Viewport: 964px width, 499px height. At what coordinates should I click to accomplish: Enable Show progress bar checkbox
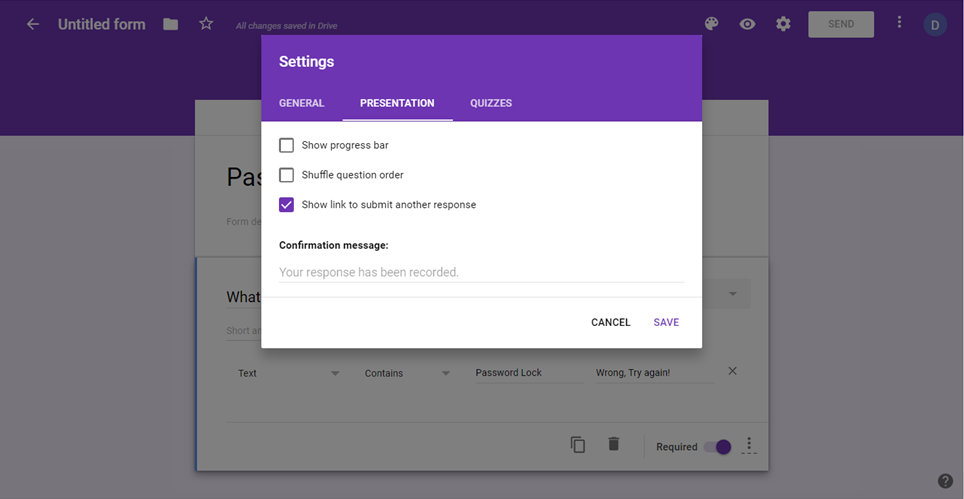(287, 145)
